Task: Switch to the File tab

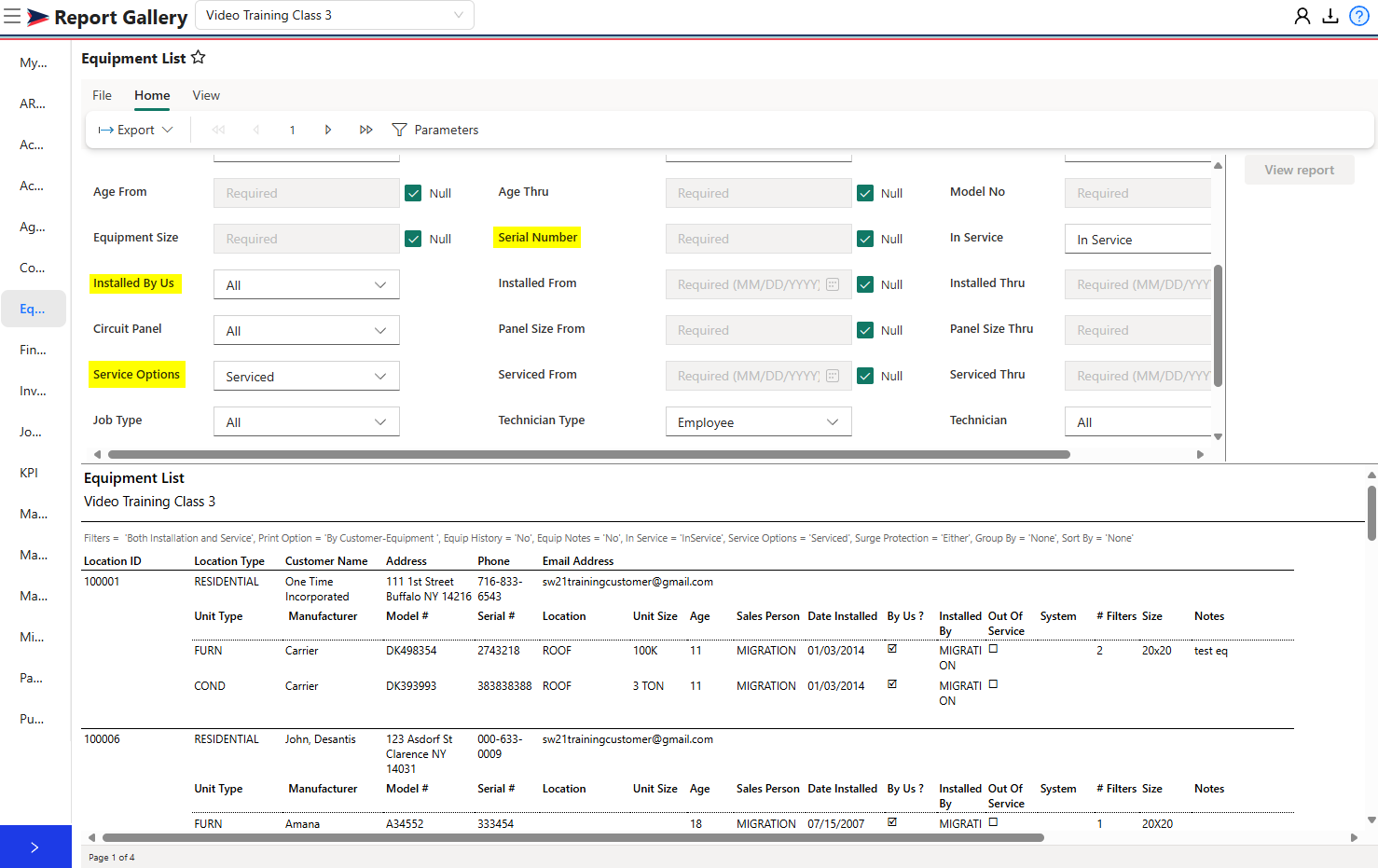Action: 102,95
